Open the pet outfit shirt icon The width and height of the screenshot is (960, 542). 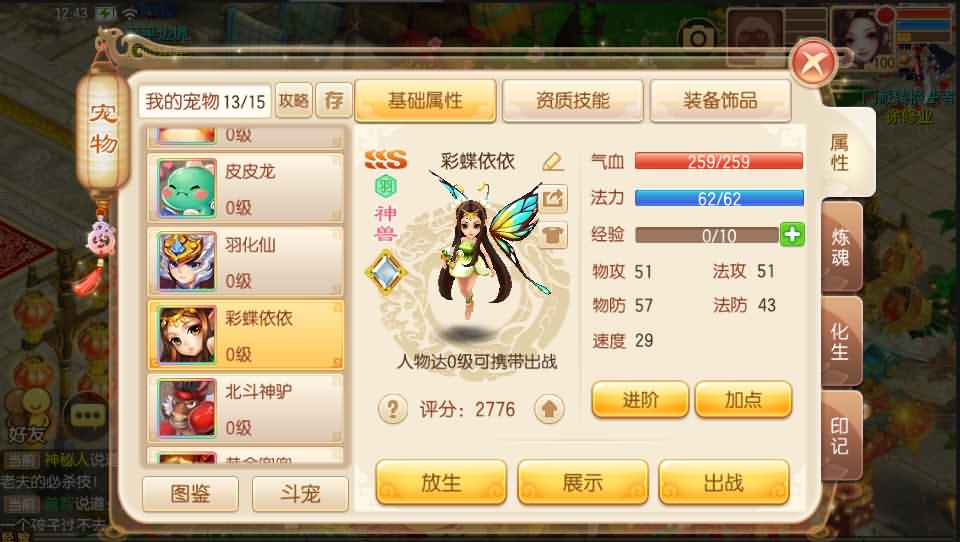pyautogui.click(x=553, y=236)
